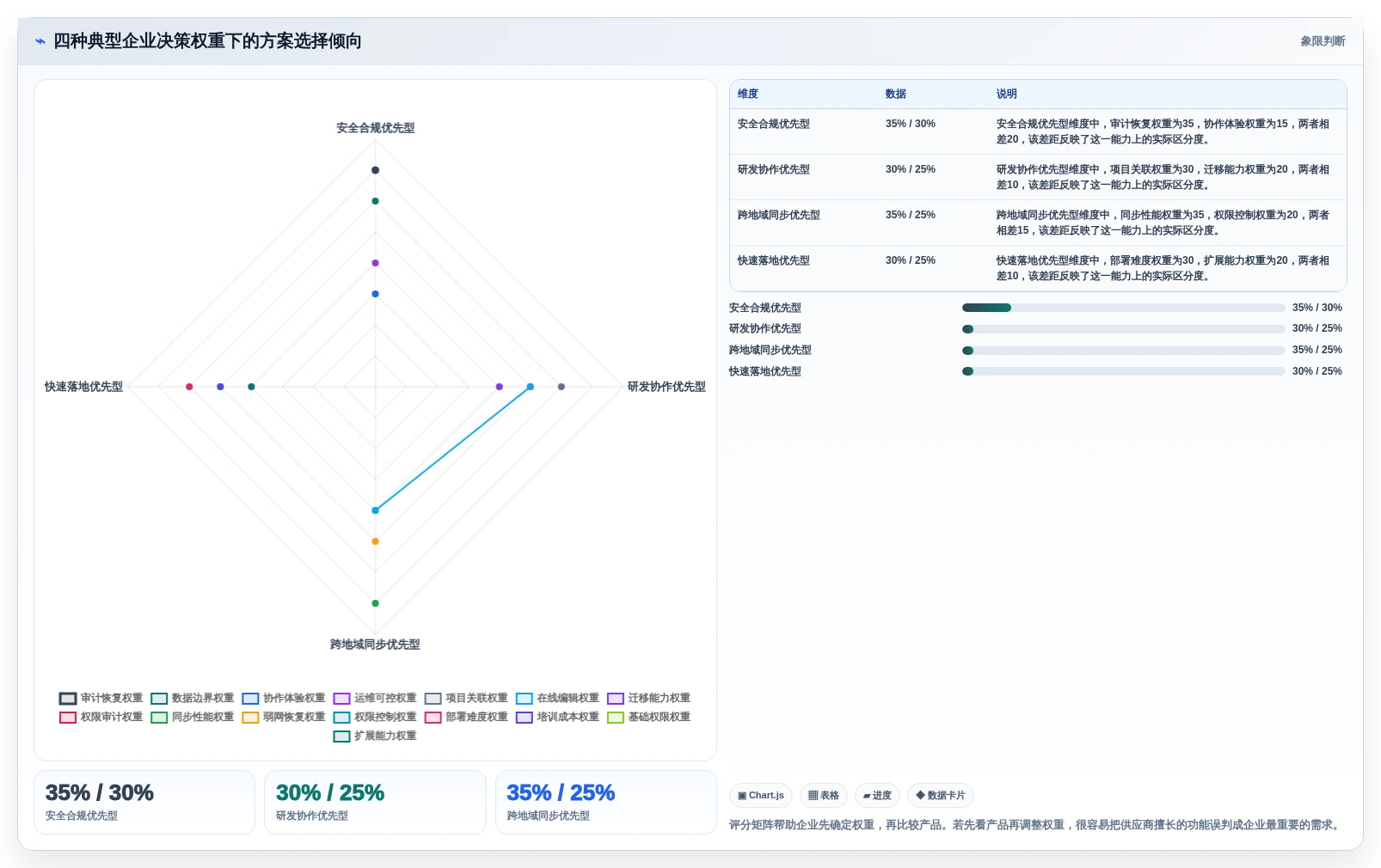Click the 数据卡片 chip
The height and width of the screenshot is (868, 1381).
click(941, 796)
